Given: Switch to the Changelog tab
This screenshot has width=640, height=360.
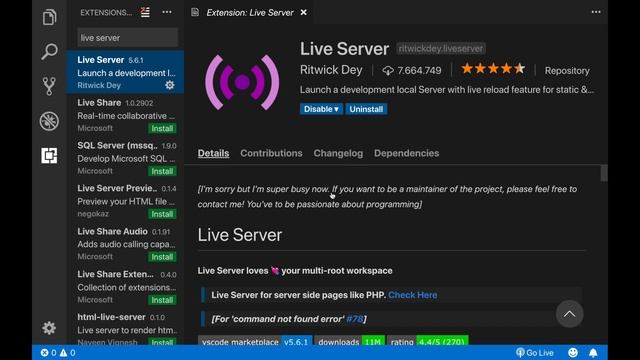Looking at the screenshot, I should point(338,153).
